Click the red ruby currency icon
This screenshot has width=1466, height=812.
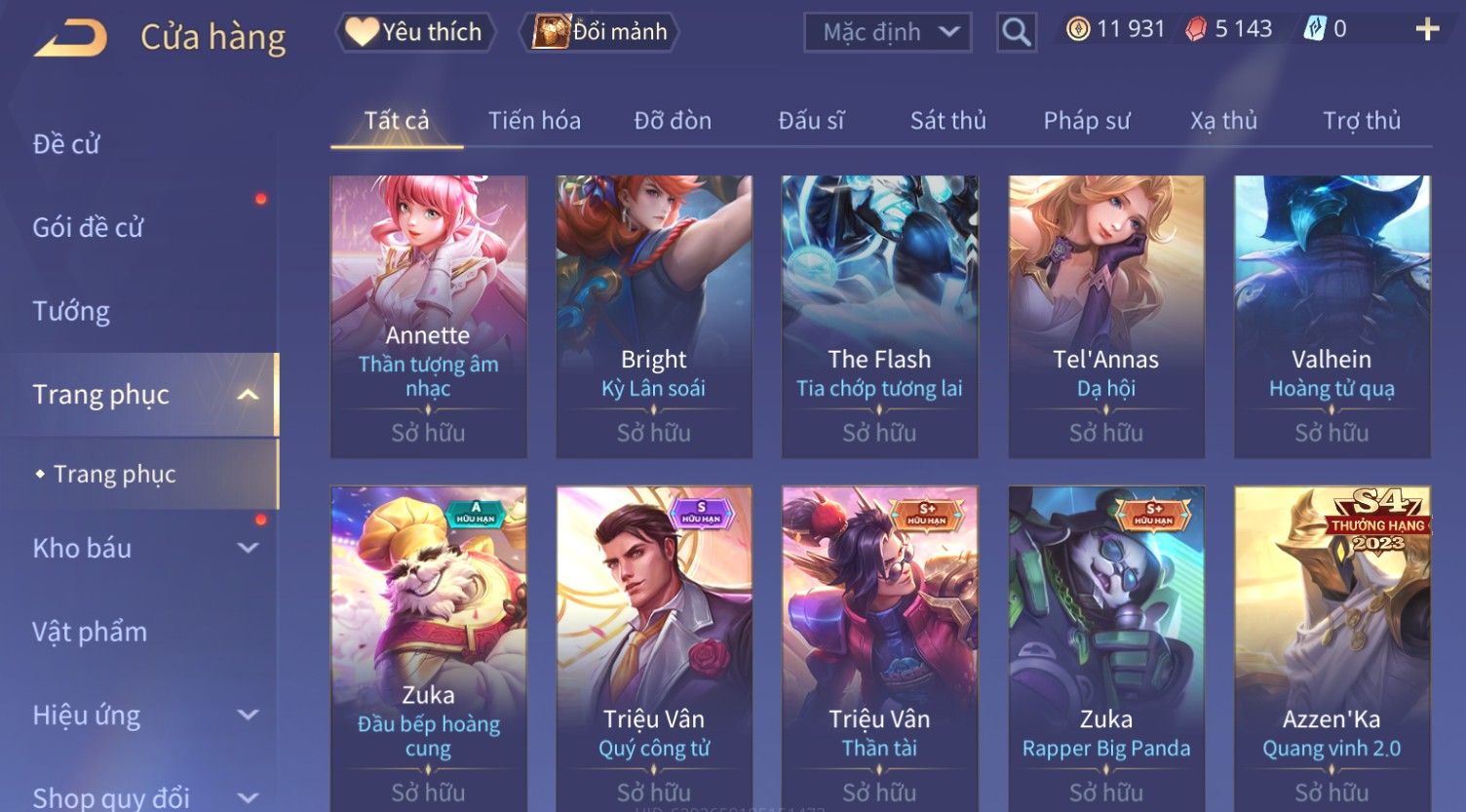click(x=1195, y=29)
